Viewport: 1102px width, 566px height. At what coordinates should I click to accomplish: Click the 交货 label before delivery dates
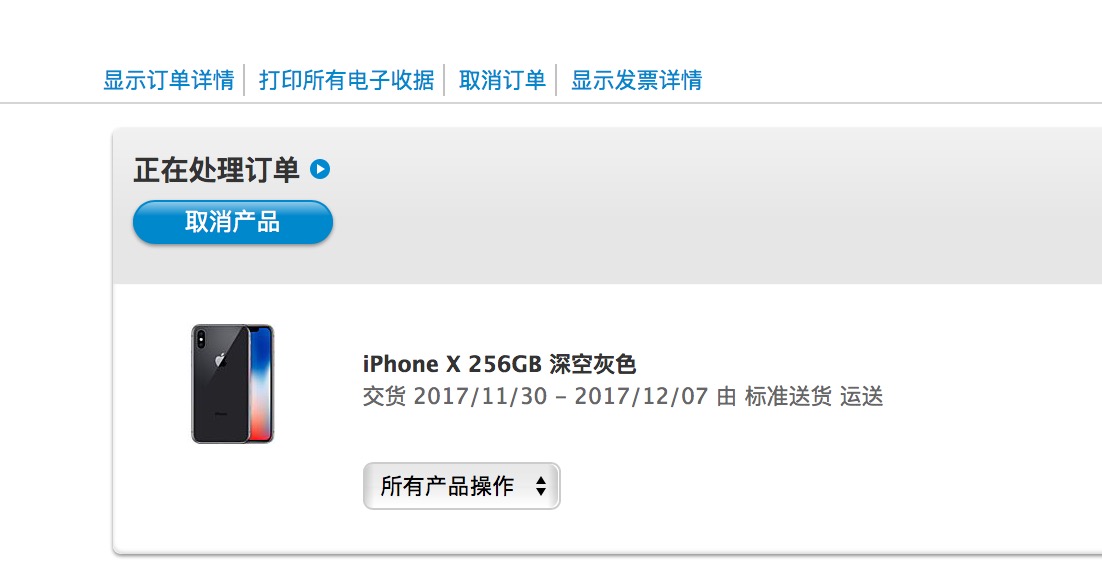[384, 397]
